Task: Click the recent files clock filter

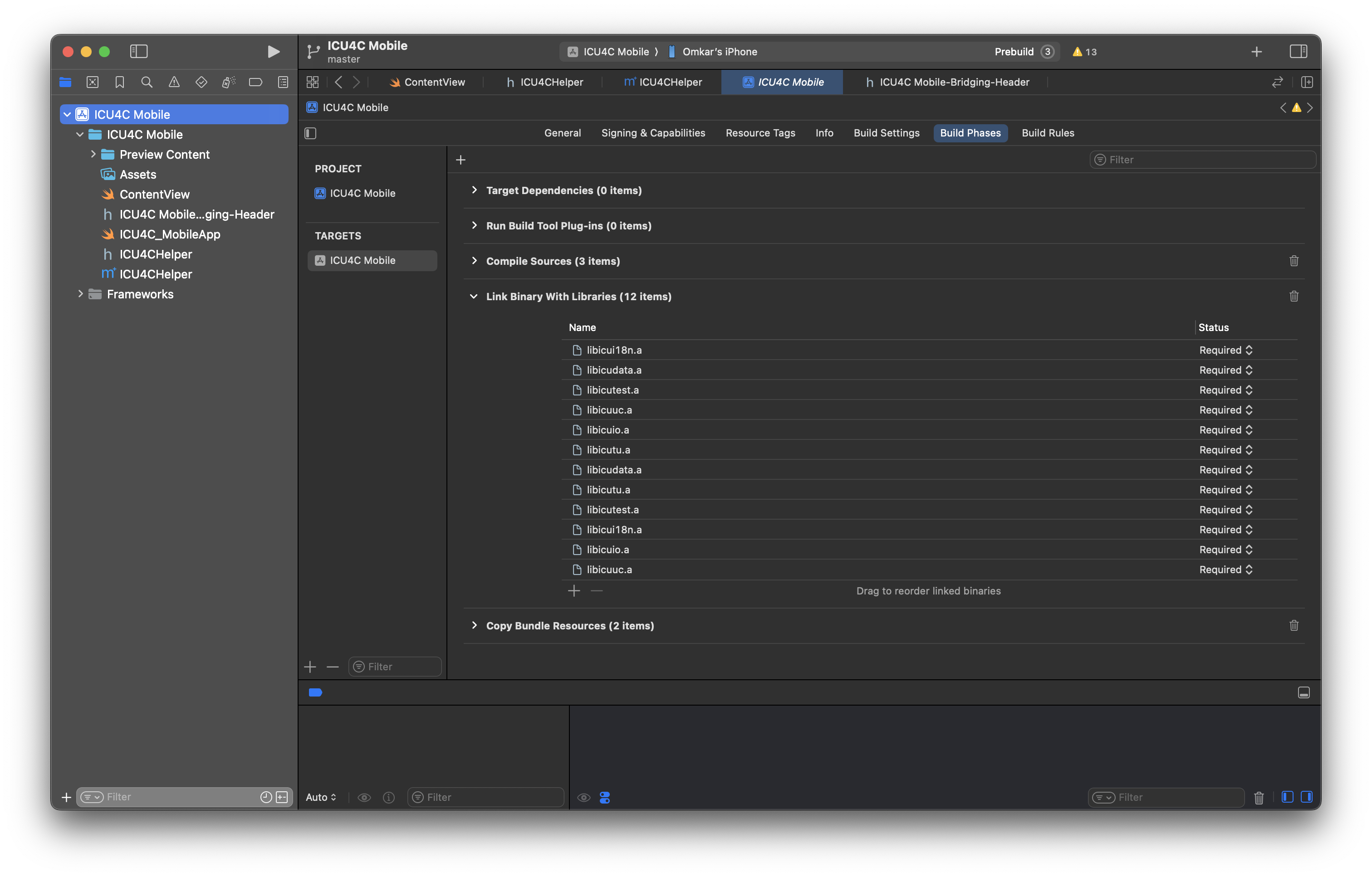Action: [x=266, y=797]
